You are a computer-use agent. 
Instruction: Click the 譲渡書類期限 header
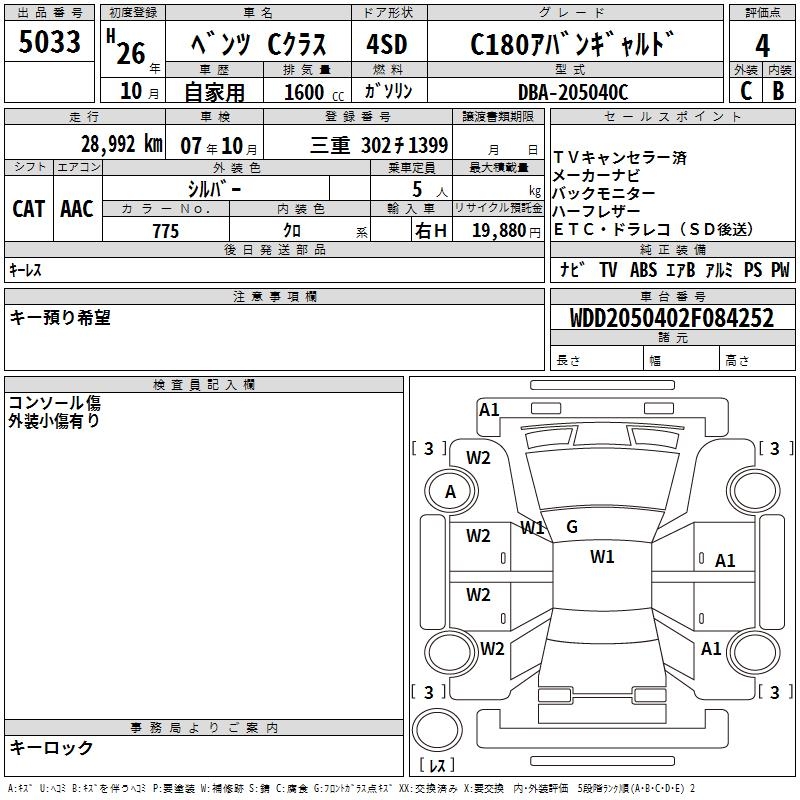click(498, 117)
